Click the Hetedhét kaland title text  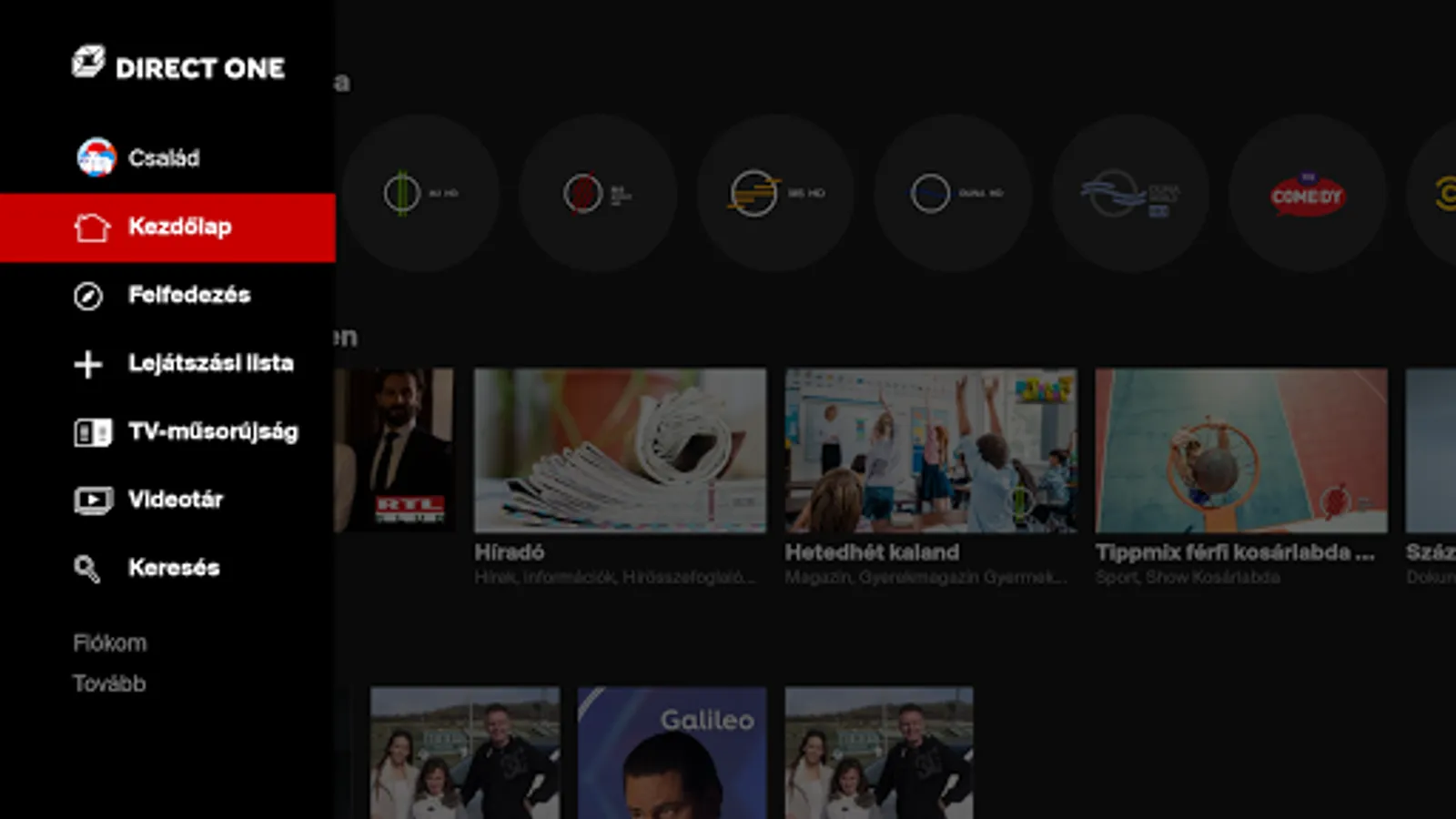[872, 552]
